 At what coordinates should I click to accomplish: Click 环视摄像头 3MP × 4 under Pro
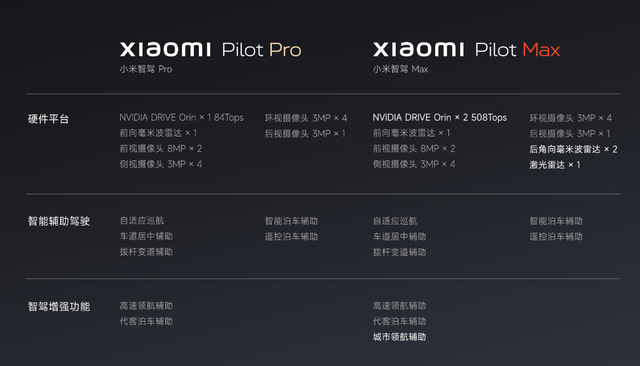click(306, 118)
